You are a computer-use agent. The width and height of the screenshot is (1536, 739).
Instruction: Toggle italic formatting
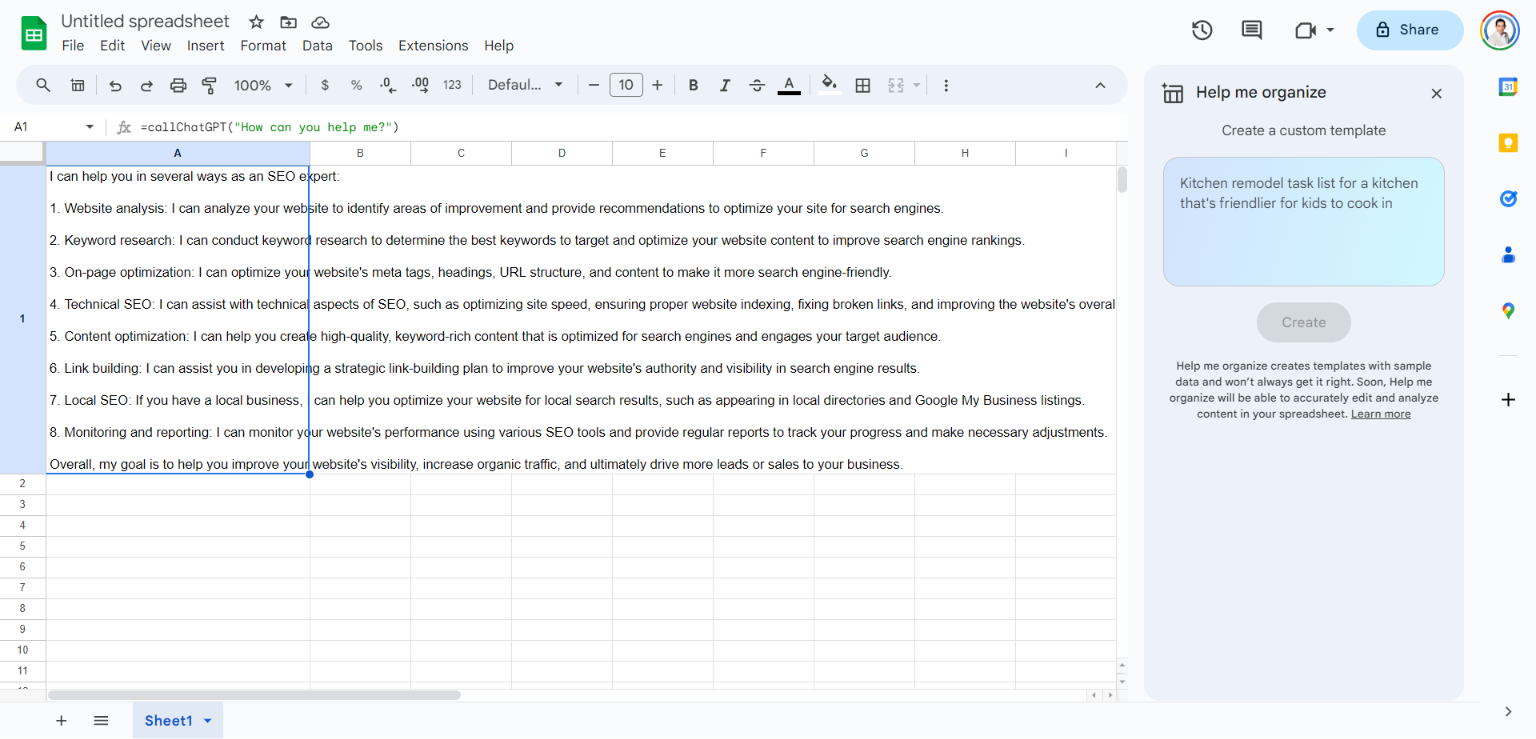point(725,85)
